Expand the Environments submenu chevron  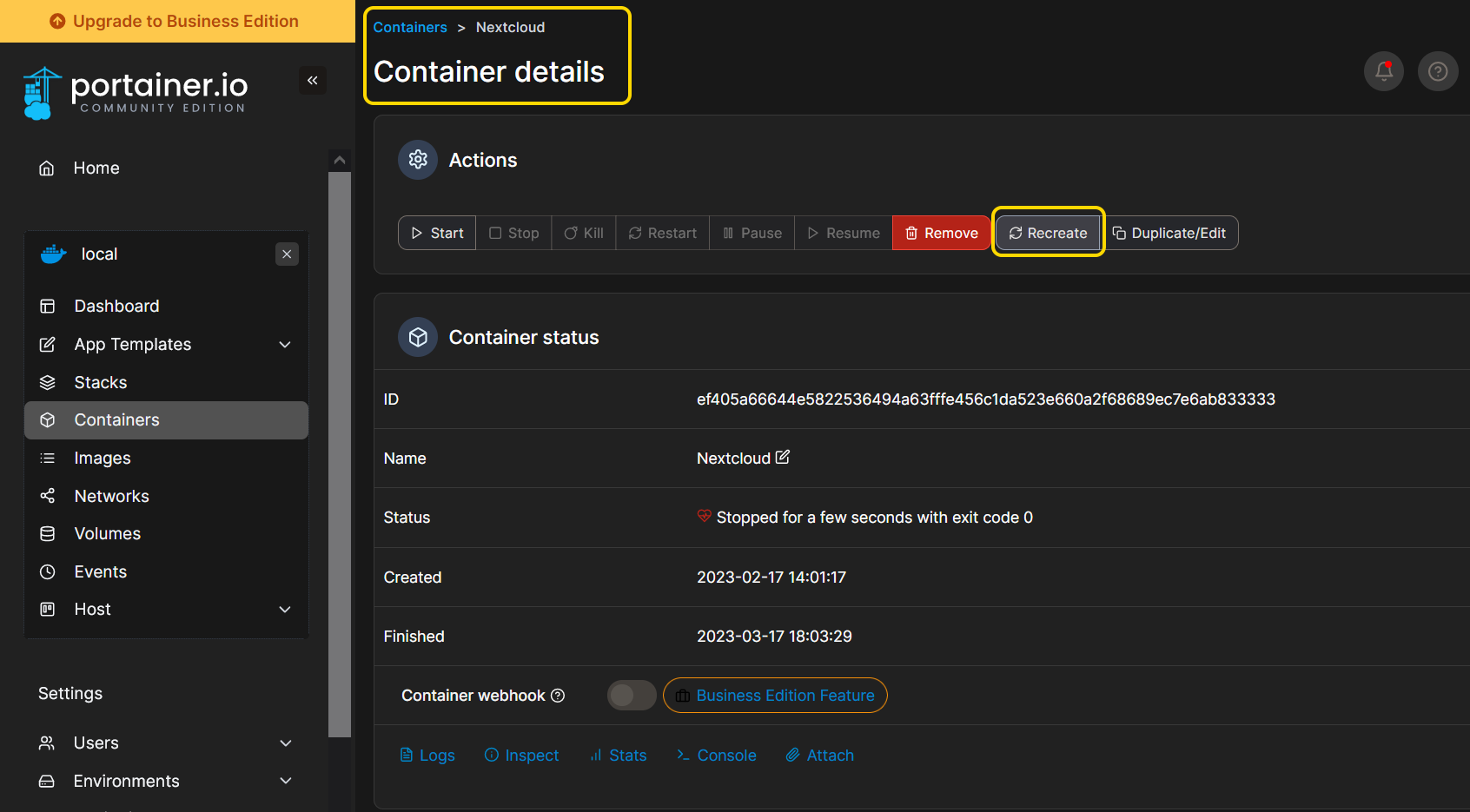pyautogui.click(x=286, y=782)
